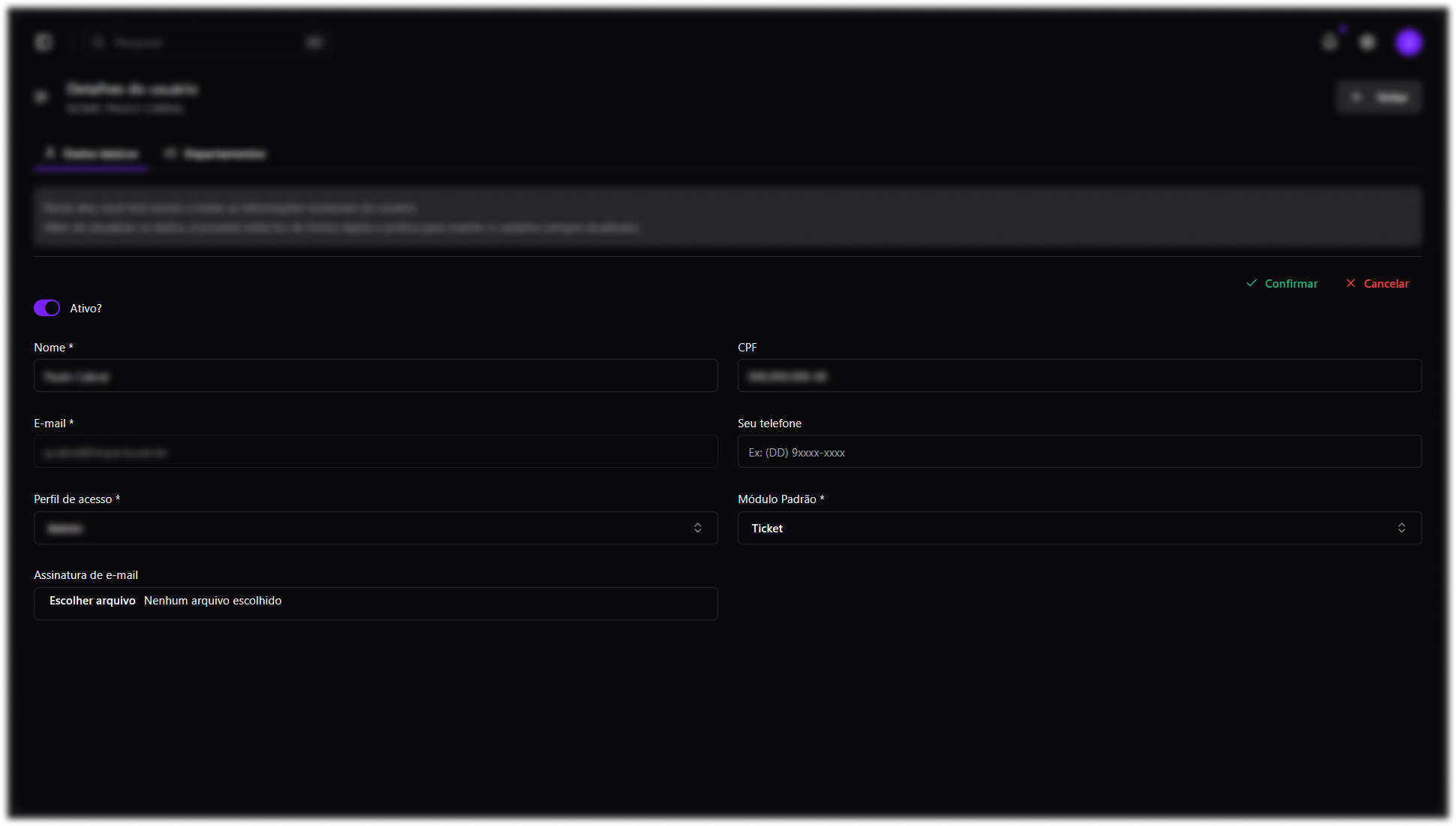The height and width of the screenshot is (826, 1456).
Task: Select the Dados básicos tab
Action: (x=92, y=154)
